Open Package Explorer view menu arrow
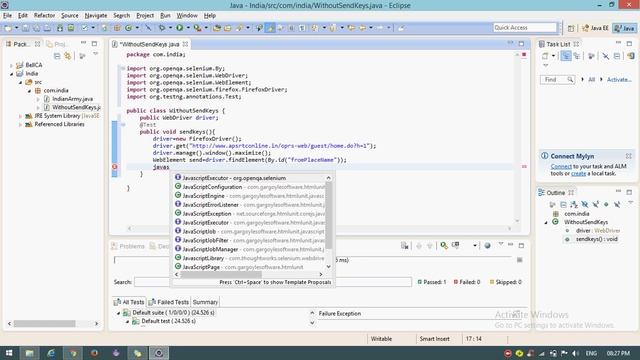Image resolution: width=640 pixels, height=360 pixels. (96, 54)
